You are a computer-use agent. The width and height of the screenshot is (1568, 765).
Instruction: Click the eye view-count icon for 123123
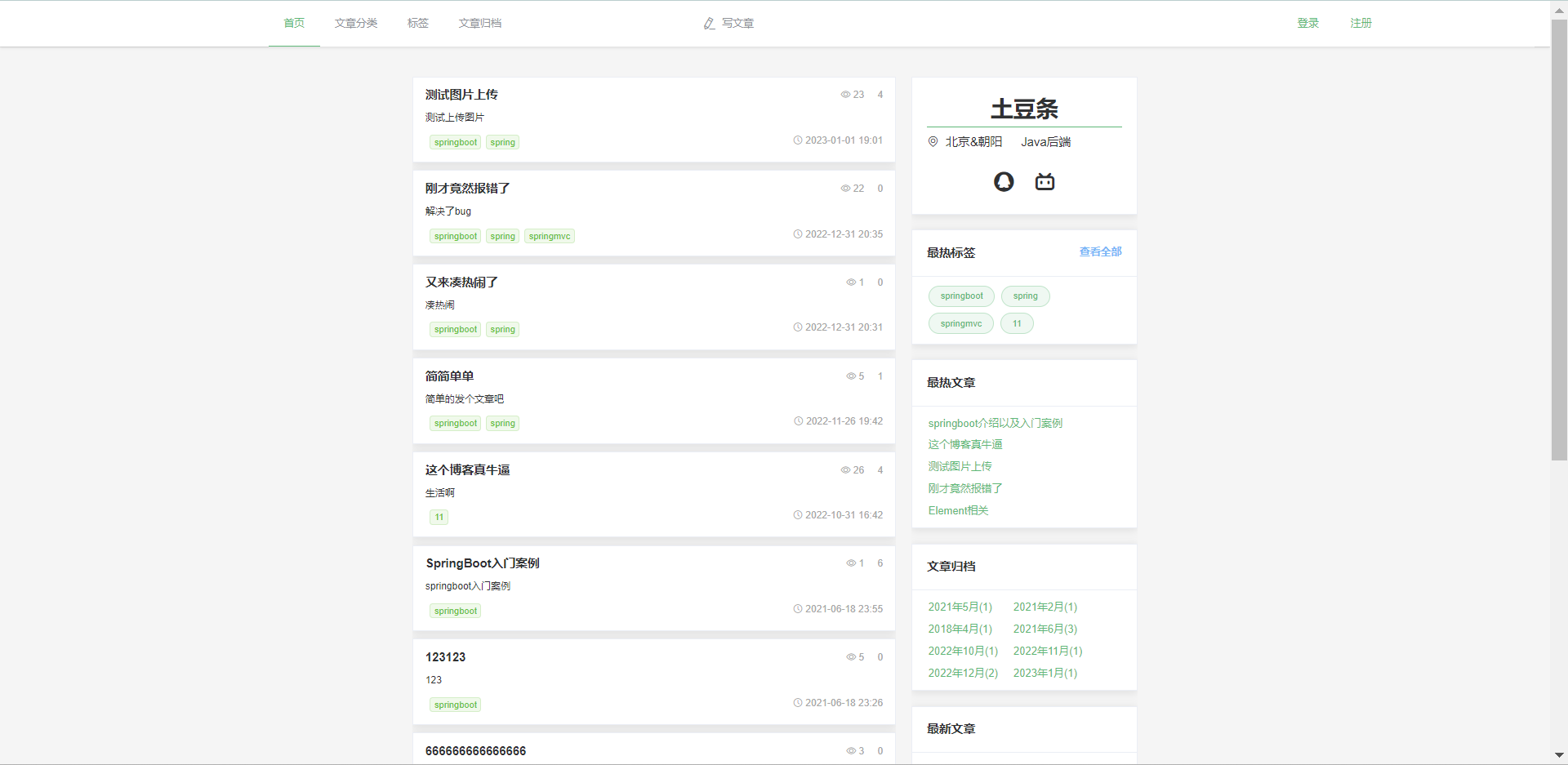pos(851,657)
